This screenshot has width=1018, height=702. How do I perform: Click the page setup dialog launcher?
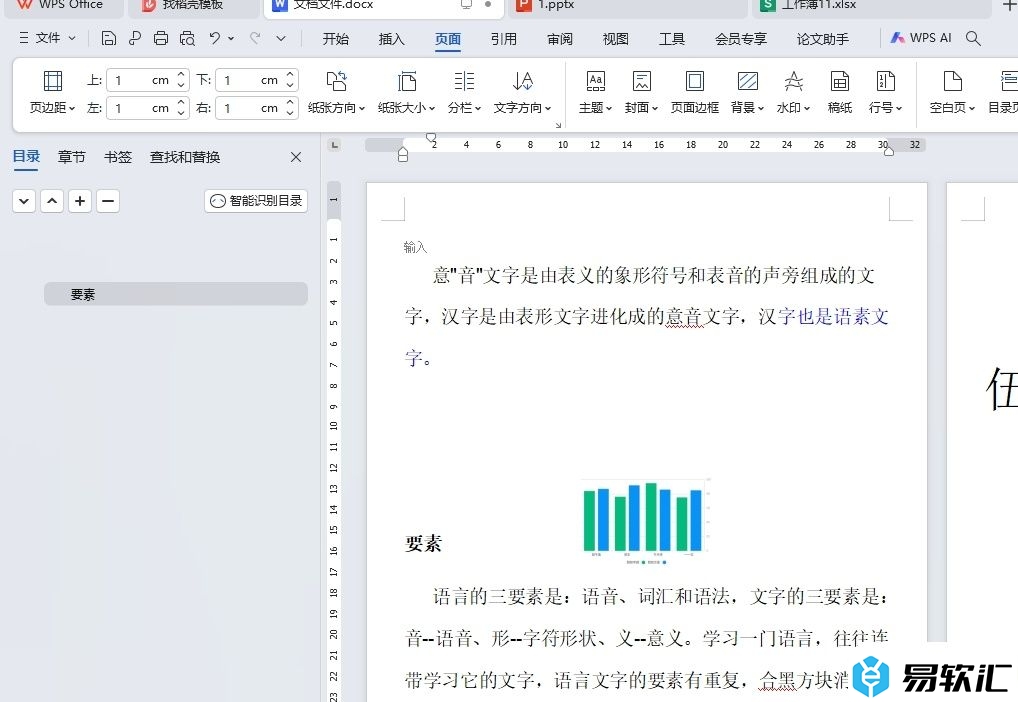click(x=558, y=125)
